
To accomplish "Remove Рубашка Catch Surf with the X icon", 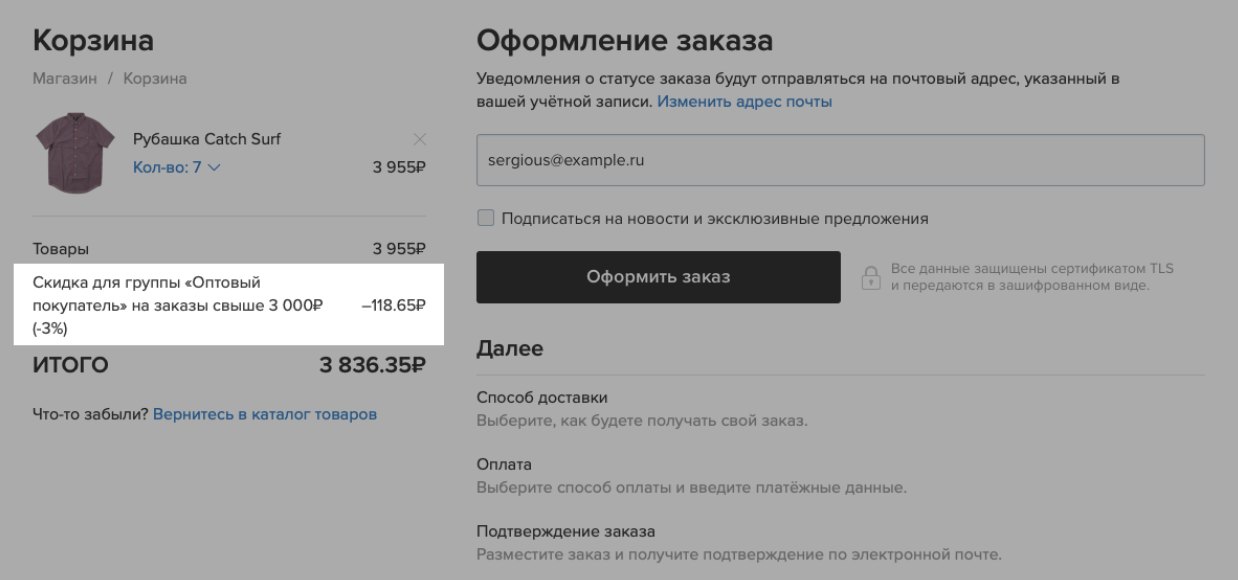I will [419, 138].
